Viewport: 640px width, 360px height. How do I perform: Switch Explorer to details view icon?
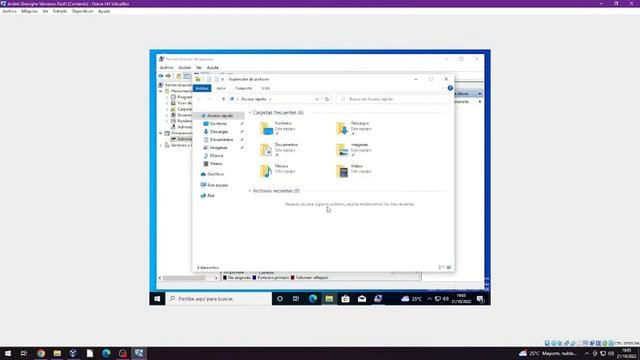pyautogui.click(x=441, y=267)
